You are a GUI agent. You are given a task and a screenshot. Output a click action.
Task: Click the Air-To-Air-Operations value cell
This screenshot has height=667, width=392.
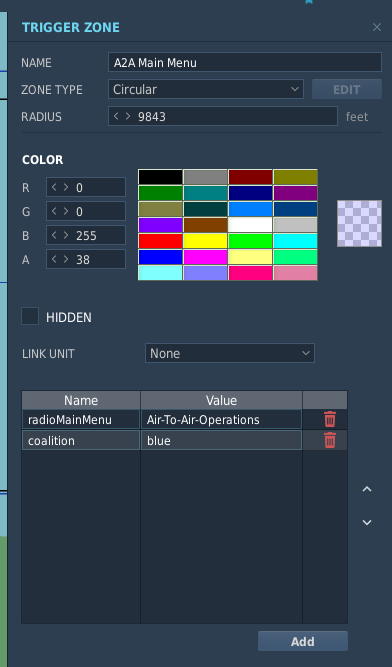[x=221, y=419]
